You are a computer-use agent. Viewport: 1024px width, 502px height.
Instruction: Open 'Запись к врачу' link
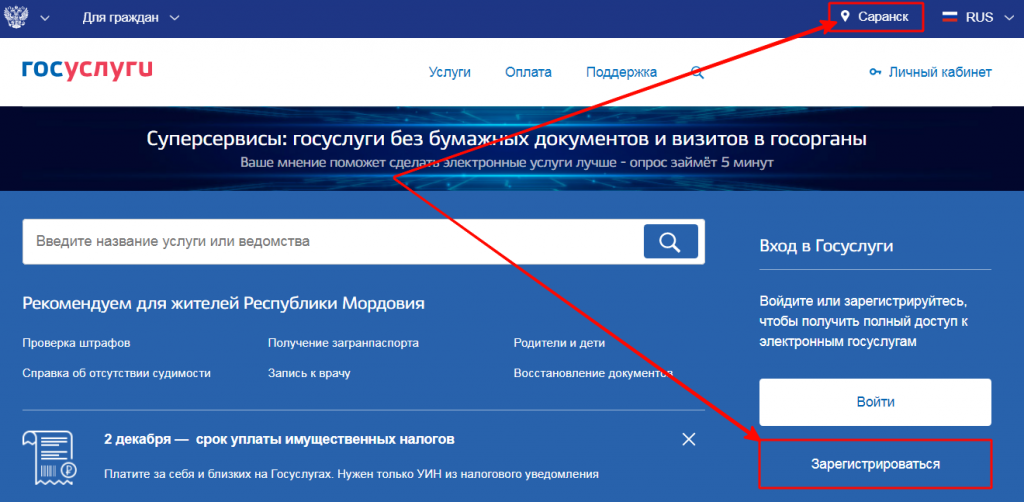tap(309, 373)
